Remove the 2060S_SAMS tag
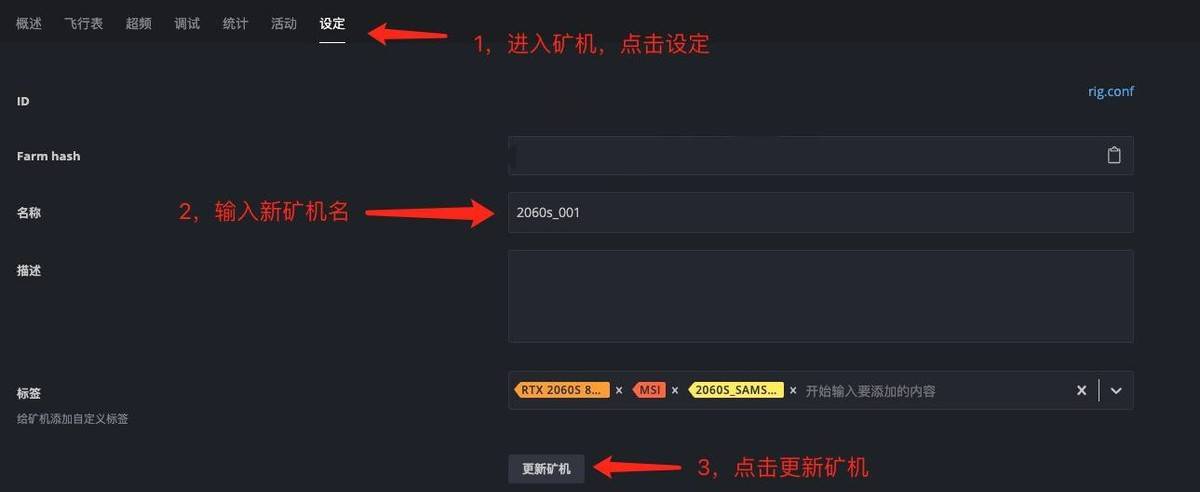This screenshot has width=1200, height=492. click(x=794, y=391)
